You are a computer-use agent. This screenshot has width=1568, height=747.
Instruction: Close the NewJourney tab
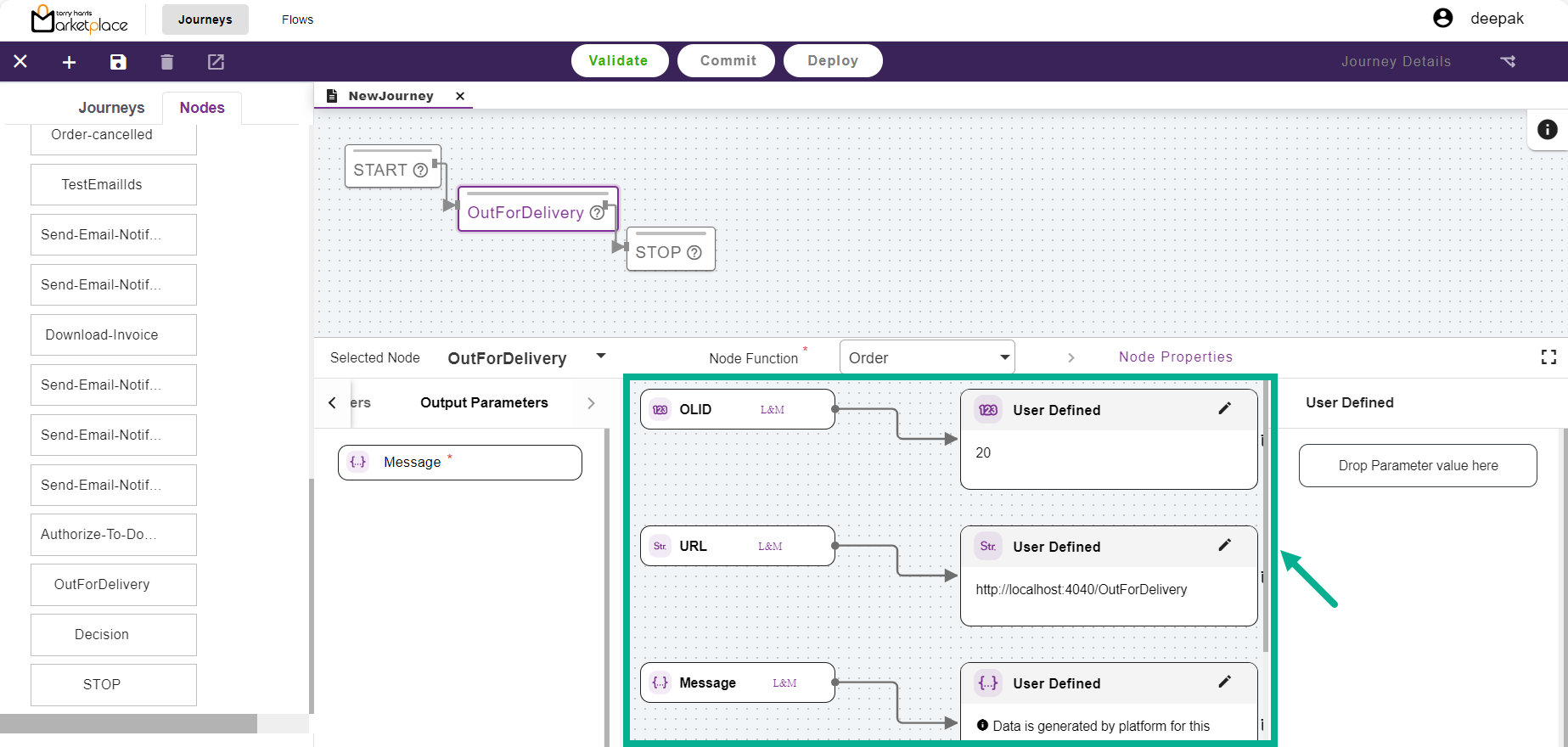[460, 96]
